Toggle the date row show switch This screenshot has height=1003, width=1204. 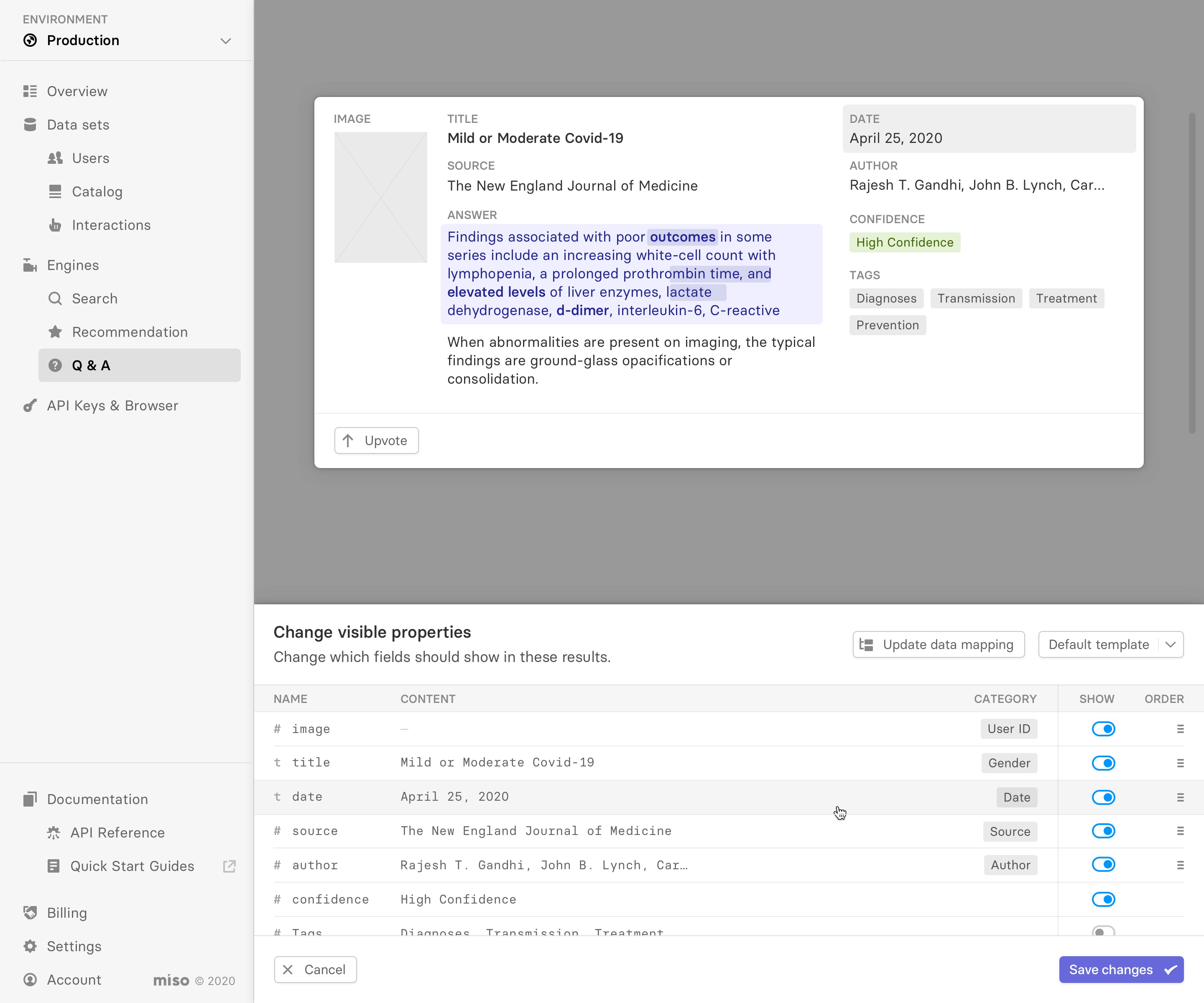(1103, 797)
